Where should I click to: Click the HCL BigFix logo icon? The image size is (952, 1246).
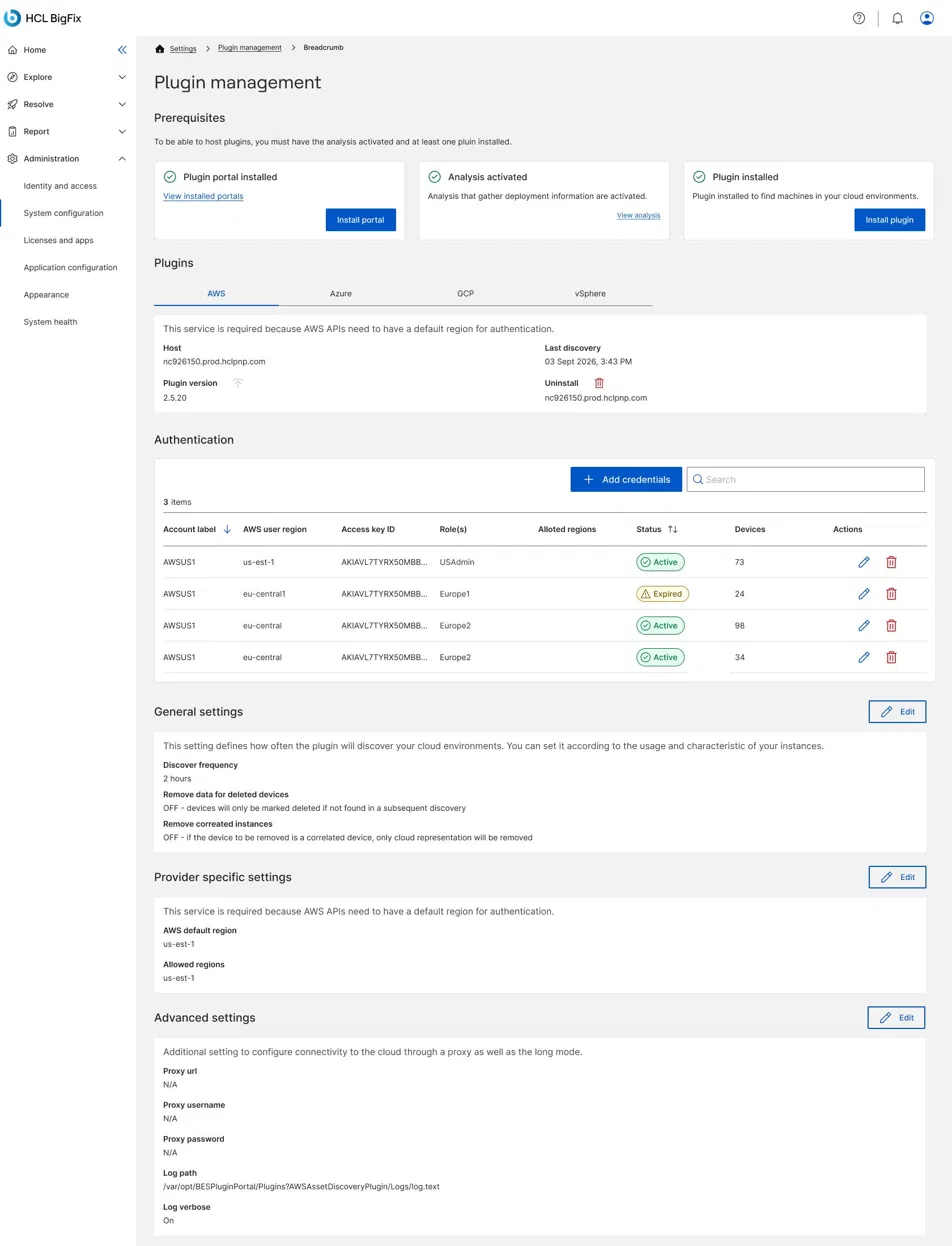[x=12, y=17]
